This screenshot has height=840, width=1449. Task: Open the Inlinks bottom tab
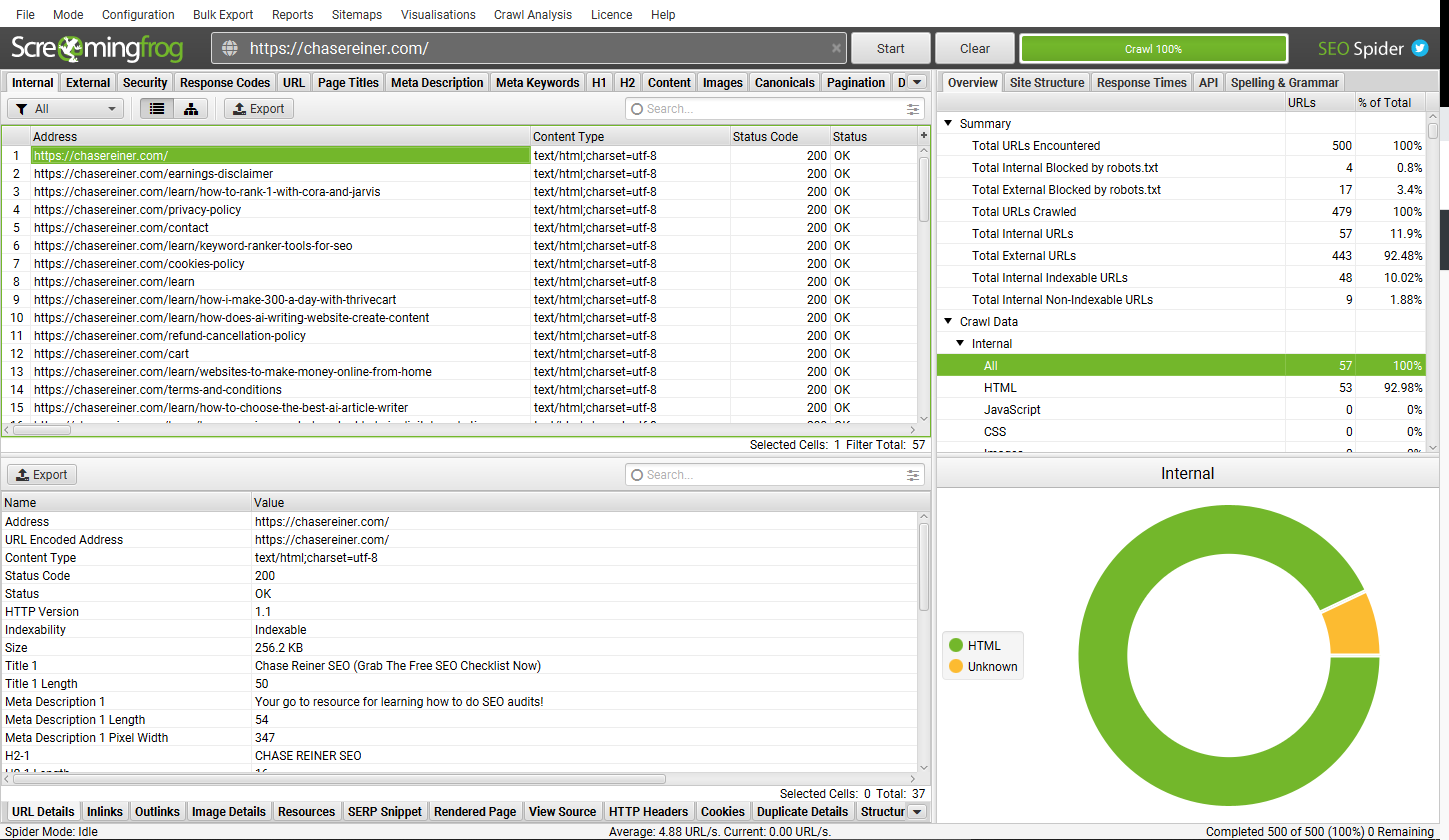[105, 811]
